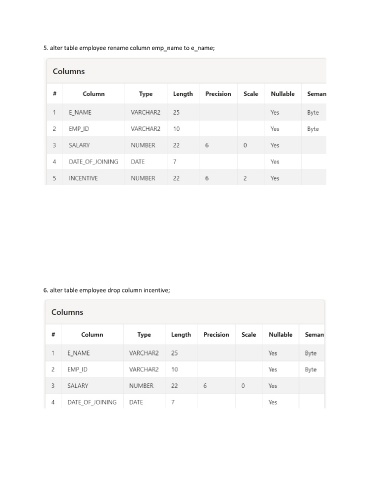This screenshot has width=370, height=480.
Task: Select the INCENTIVE row in first table
Action: [186, 178]
